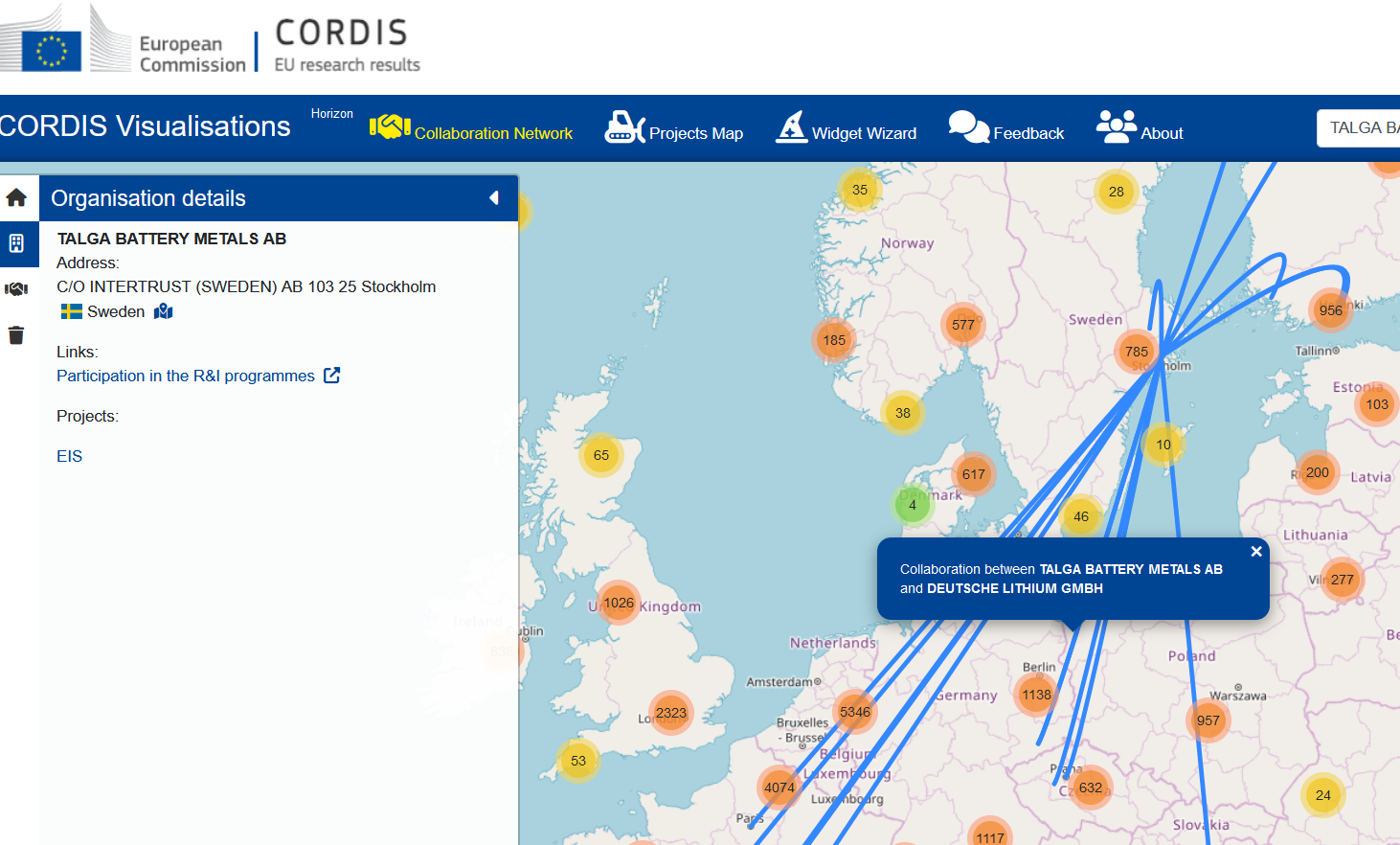
Task: Click yellow map cluster 24
Action: pyautogui.click(x=1323, y=794)
